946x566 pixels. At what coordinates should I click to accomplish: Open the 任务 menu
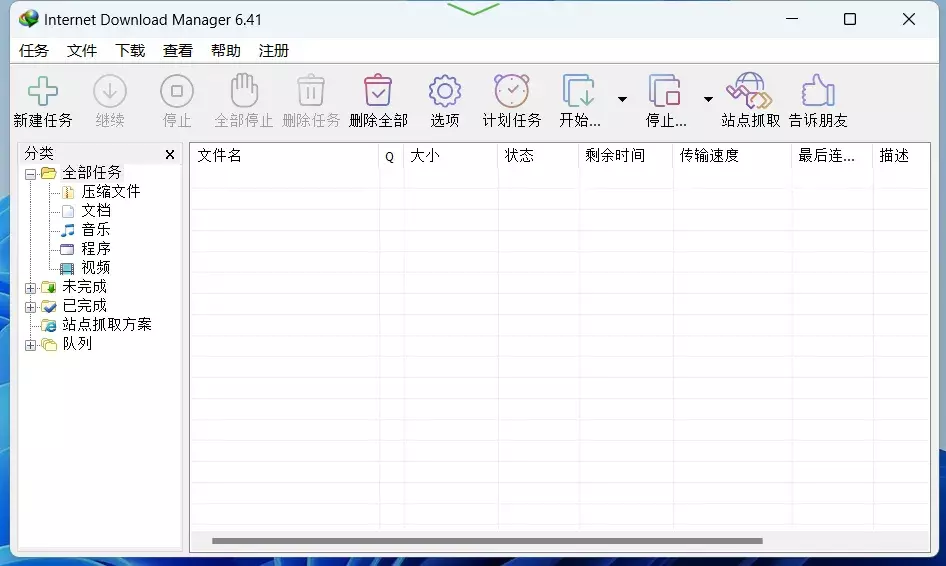pyautogui.click(x=34, y=51)
